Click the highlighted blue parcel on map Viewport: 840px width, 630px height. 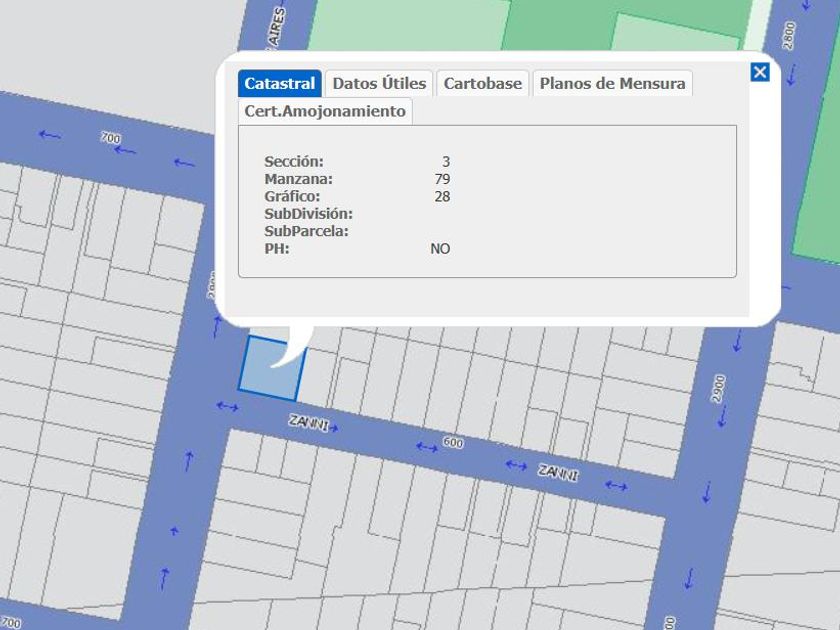[x=266, y=371]
